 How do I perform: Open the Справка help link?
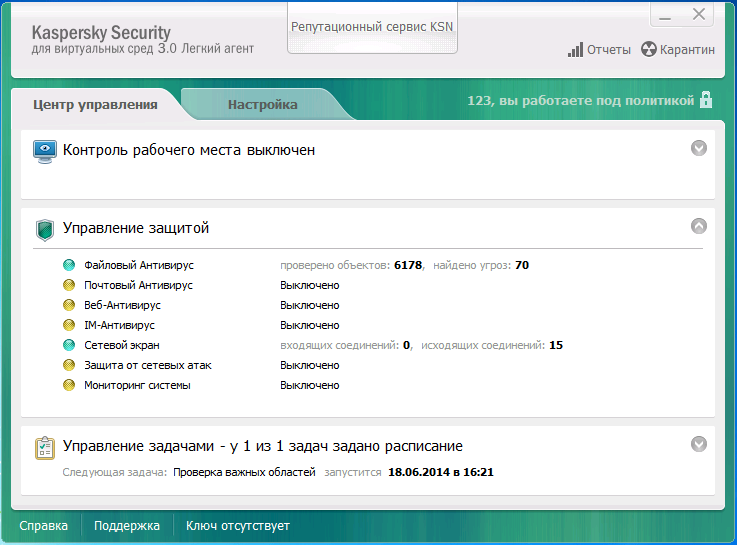pyautogui.click(x=44, y=525)
